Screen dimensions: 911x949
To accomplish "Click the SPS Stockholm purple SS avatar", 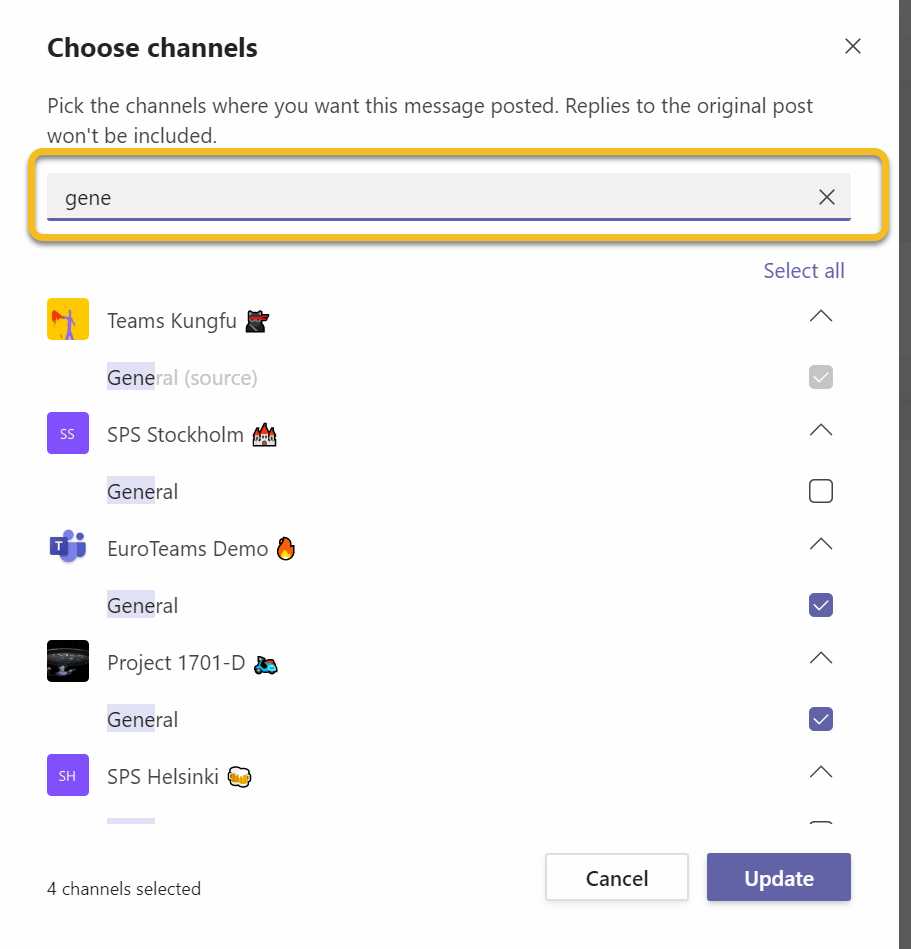I will (68, 434).
